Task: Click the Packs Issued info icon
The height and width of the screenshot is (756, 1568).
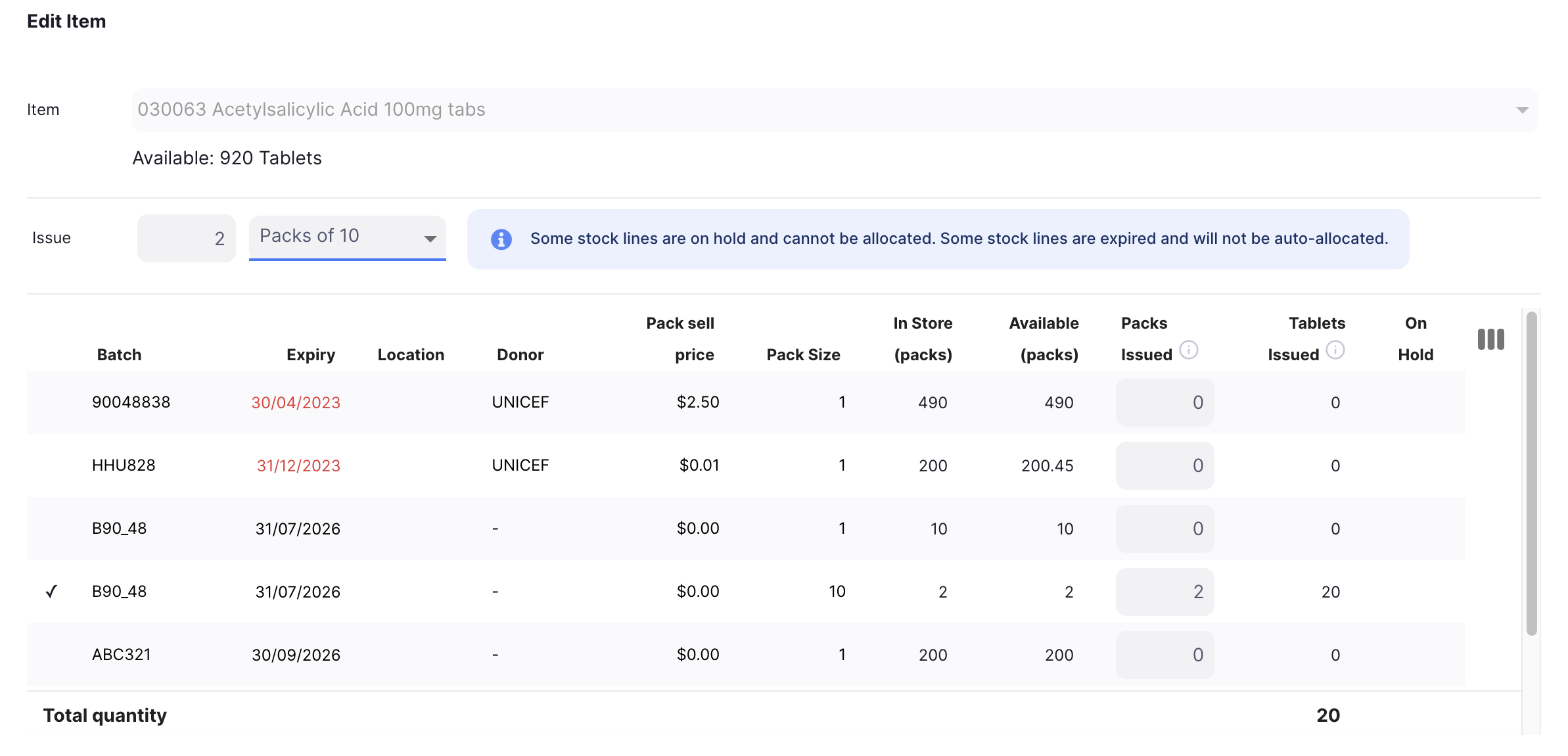Action: click(1188, 350)
